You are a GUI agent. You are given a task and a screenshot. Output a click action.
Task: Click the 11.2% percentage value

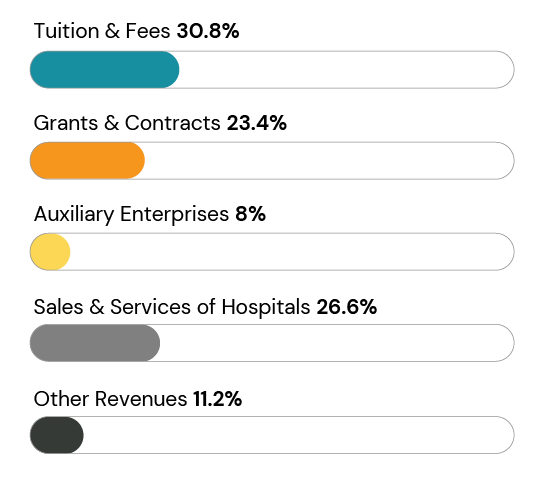tap(217, 399)
